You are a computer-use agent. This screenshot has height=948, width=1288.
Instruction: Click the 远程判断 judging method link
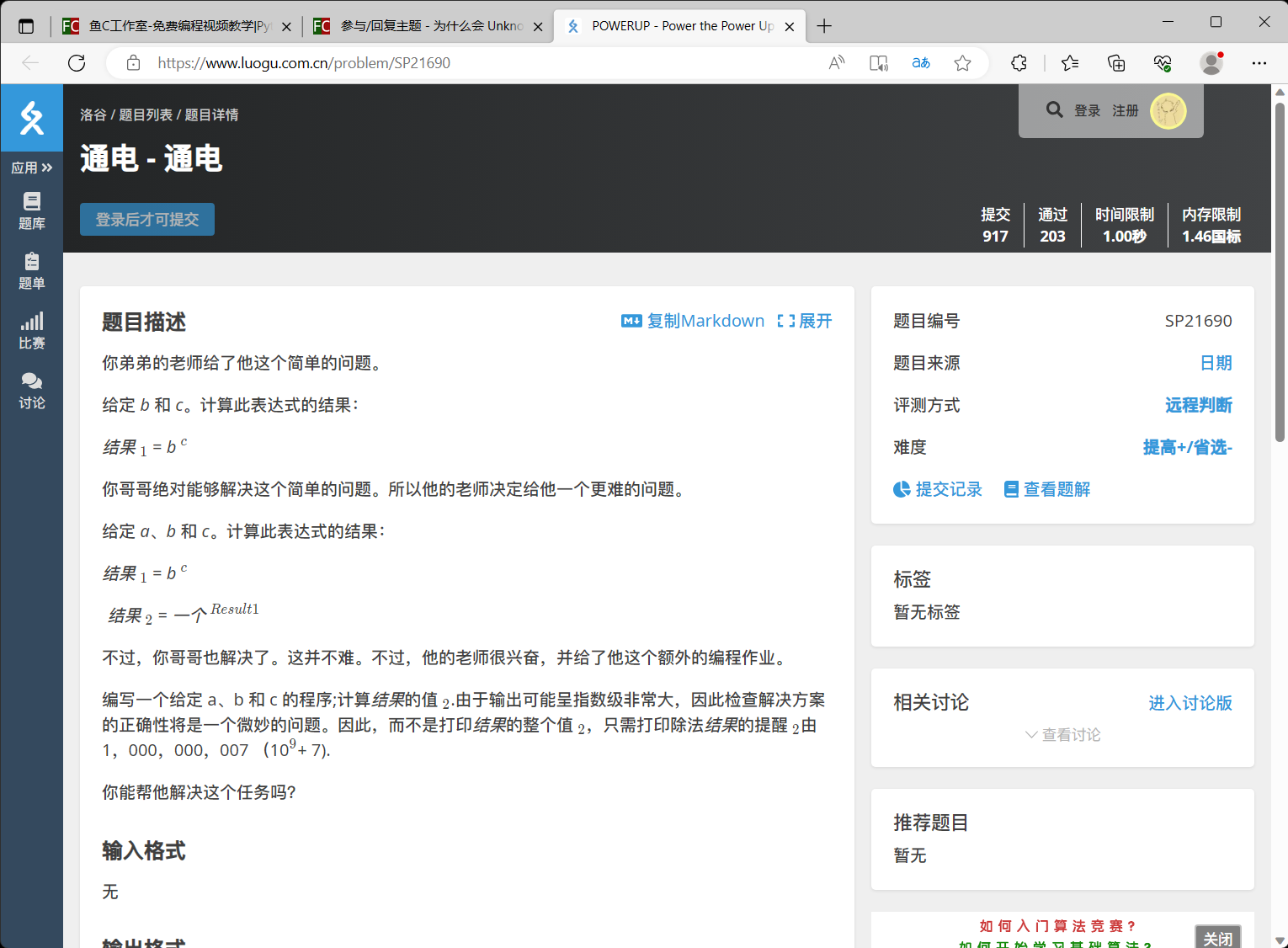coord(1199,405)
